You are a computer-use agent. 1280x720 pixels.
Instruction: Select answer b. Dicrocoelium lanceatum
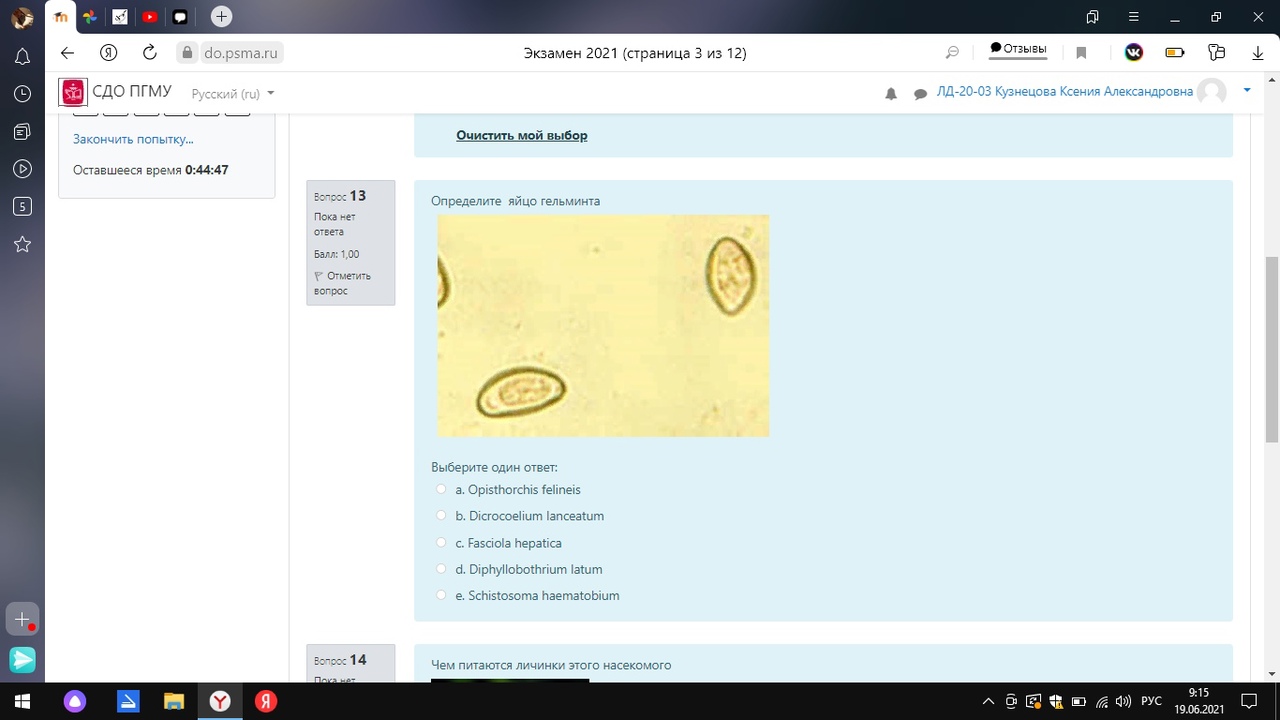pos(441,516)
